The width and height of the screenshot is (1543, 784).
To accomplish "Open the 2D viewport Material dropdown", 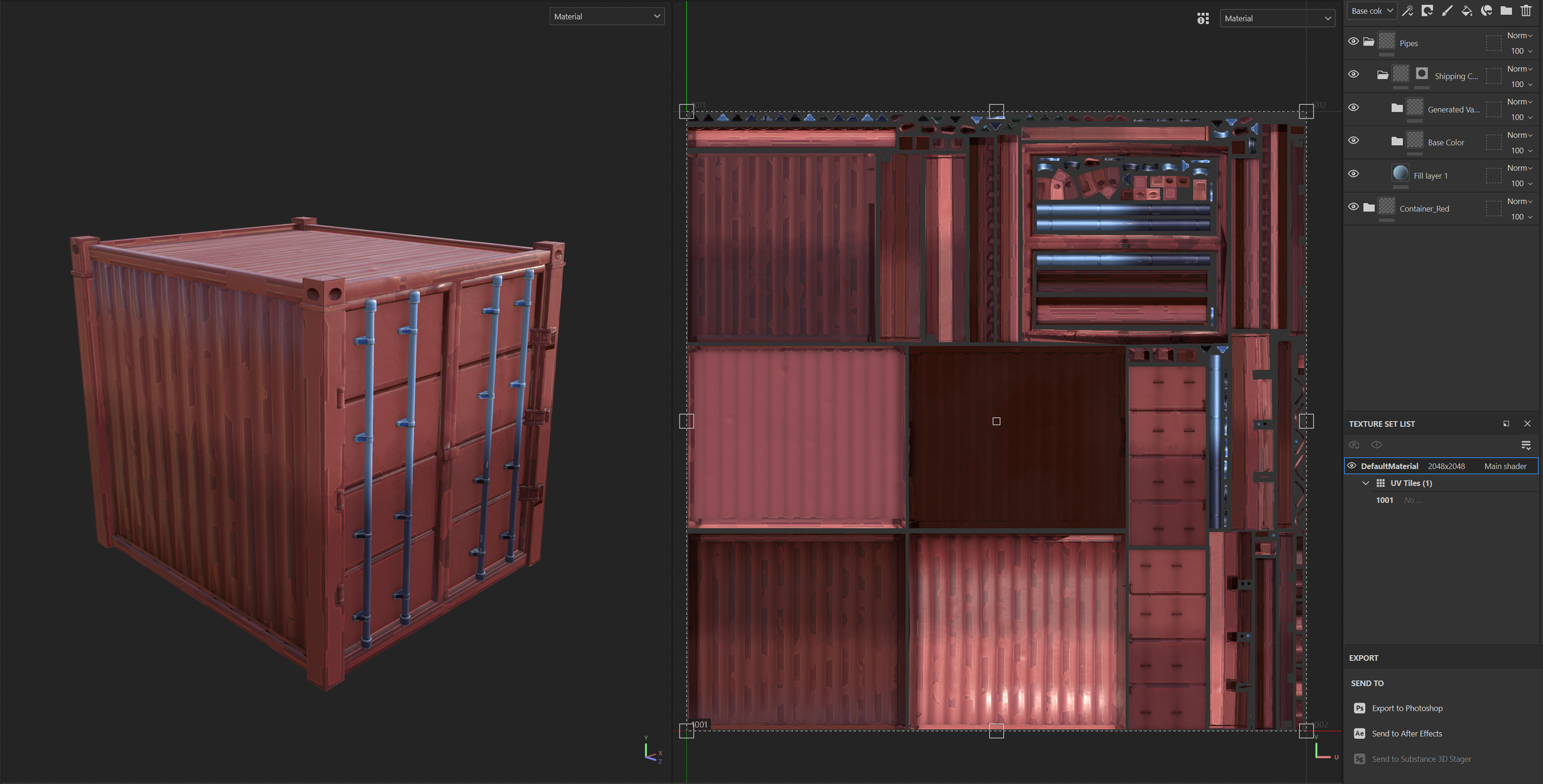I will [1277, 19].
